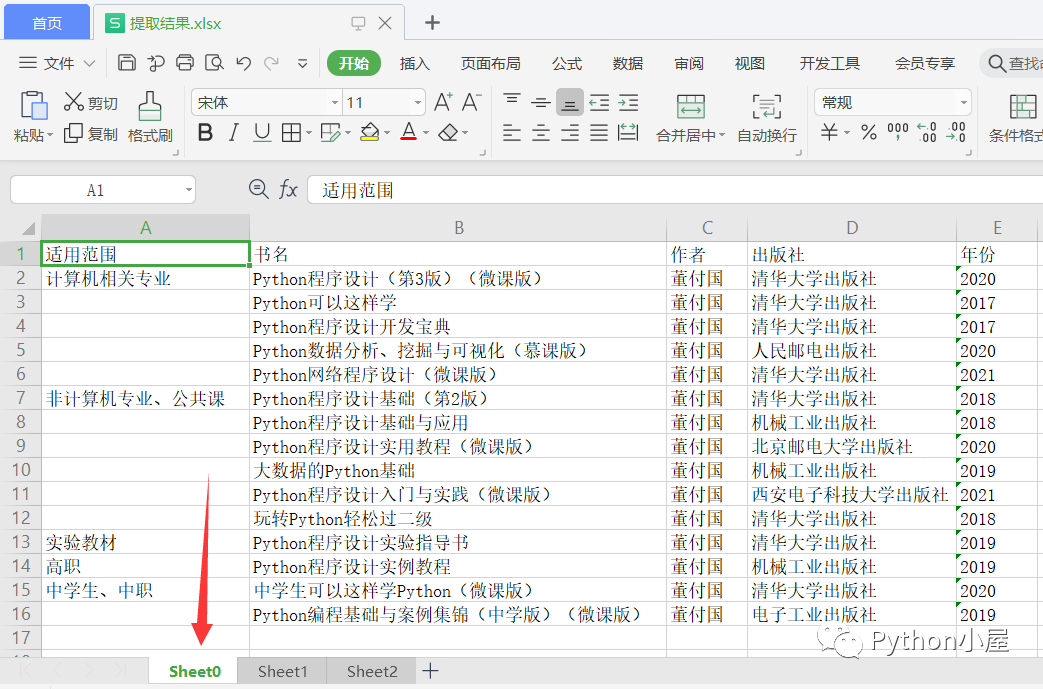Open the font name dropdown 宋体
This screenshot has height=689, width=1043.
point(335,103)
